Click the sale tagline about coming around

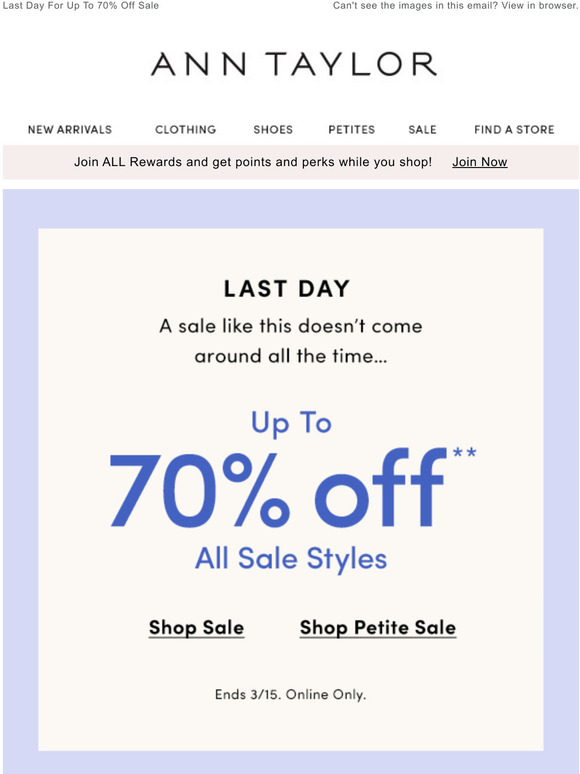(291, 341)
